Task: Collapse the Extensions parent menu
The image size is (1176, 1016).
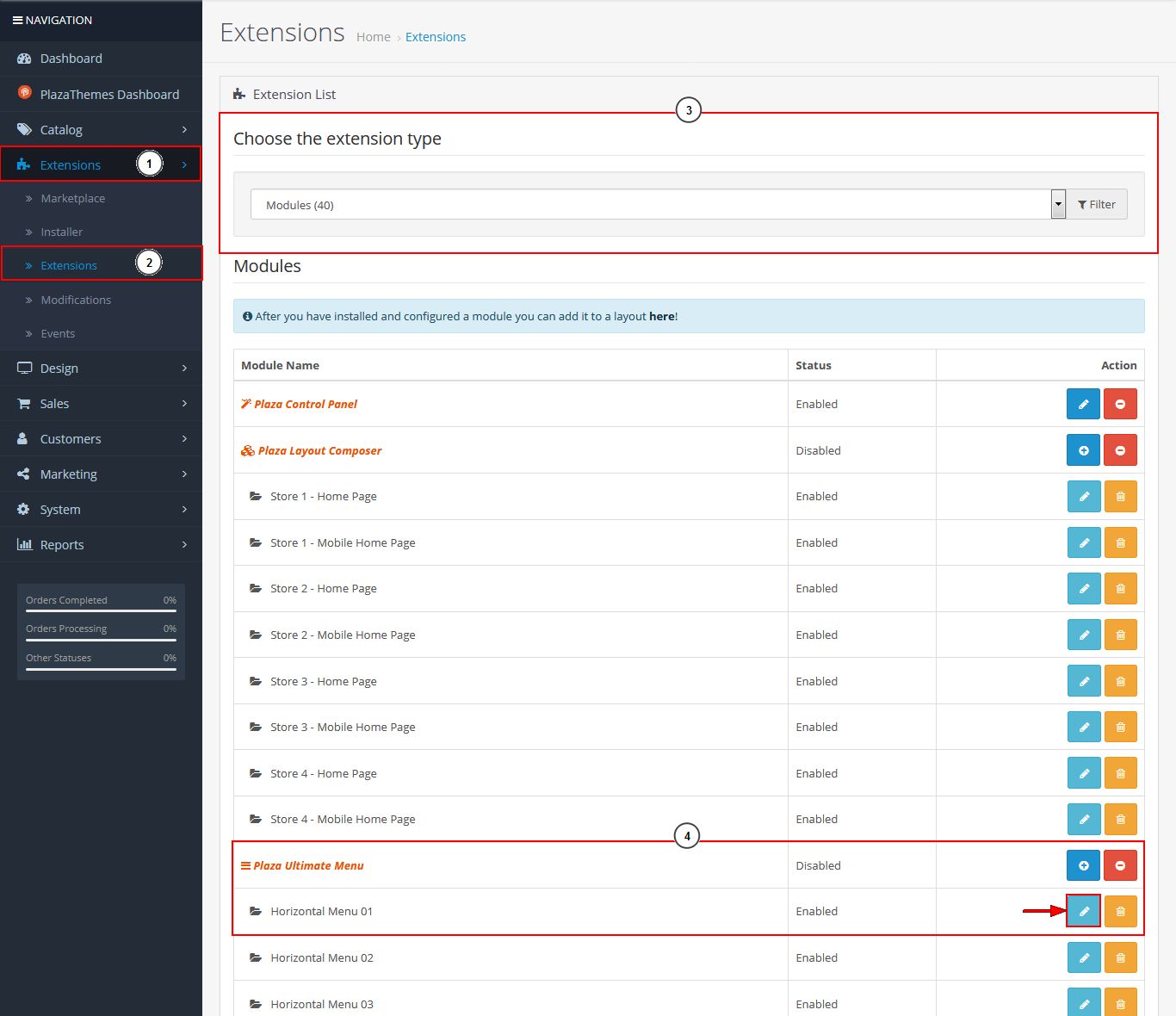Action: (101, 164)
